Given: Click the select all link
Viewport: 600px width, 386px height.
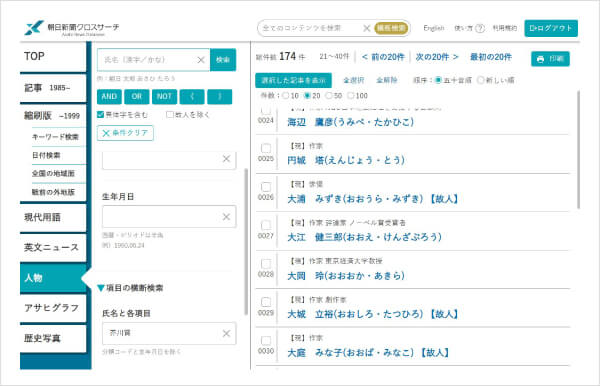Looking at the screenshot, I should [x=353, y=80].
